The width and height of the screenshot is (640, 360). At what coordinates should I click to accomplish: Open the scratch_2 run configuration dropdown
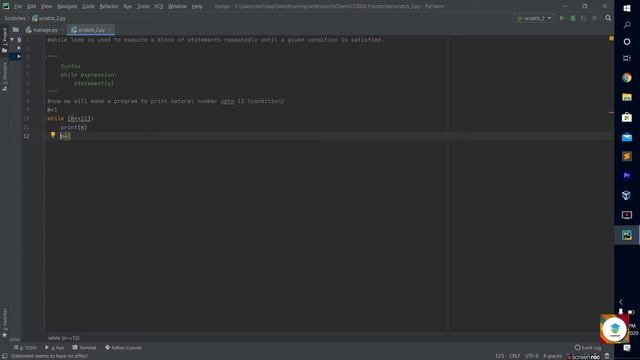point(534,18)
